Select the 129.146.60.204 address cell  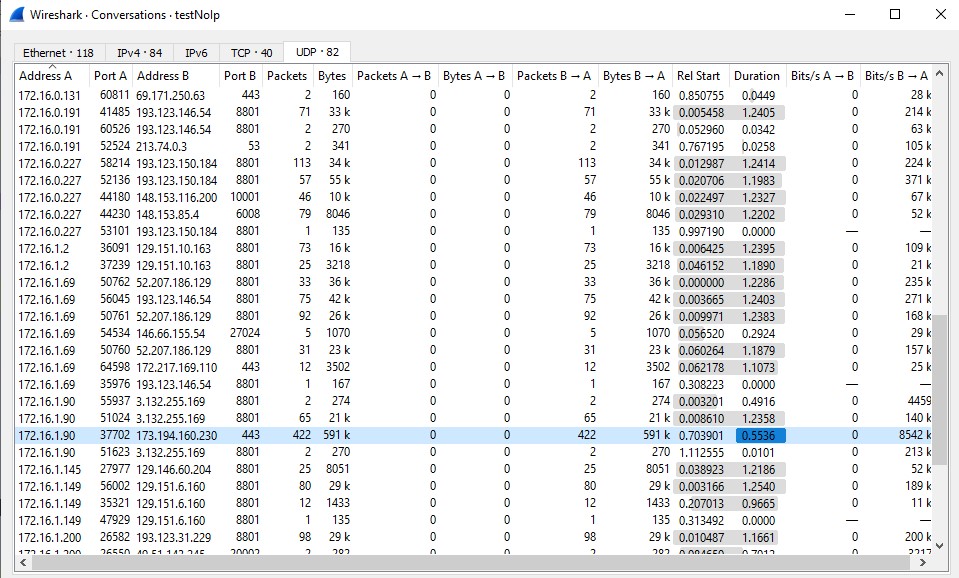[x=174, y=470]
